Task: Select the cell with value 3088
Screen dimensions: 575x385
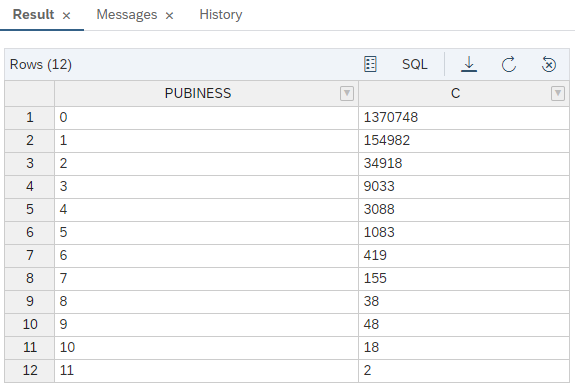Action: (464, 210)
